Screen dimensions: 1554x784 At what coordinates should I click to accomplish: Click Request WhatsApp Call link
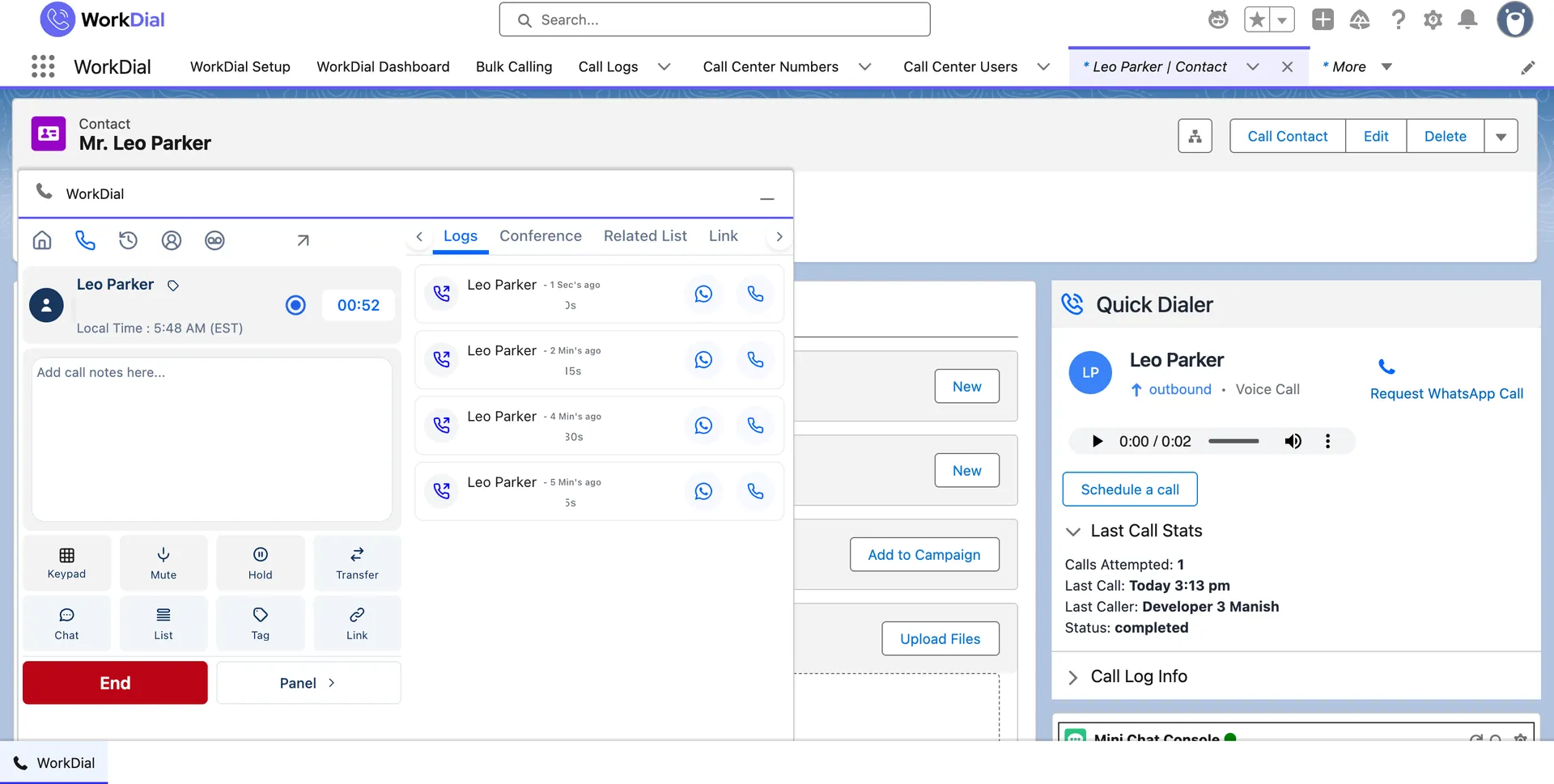[x=1446, y=393]
